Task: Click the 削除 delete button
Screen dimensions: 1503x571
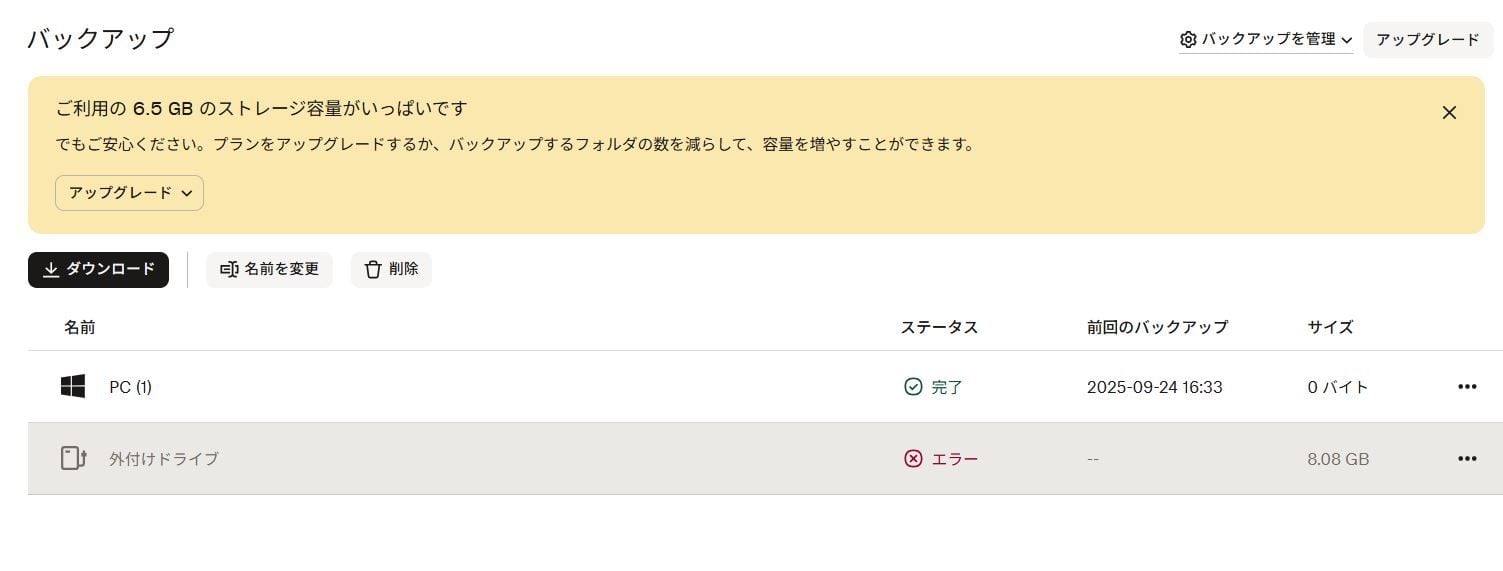Action: pyautogui.click(x=391, y=270)
